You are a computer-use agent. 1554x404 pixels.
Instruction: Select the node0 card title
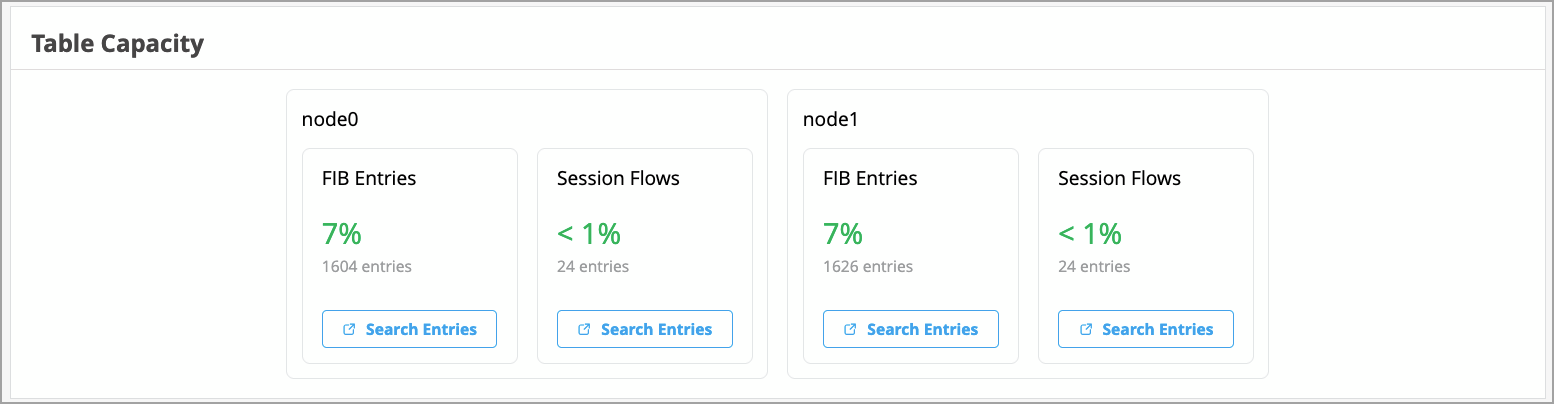(x=330, y=119)
